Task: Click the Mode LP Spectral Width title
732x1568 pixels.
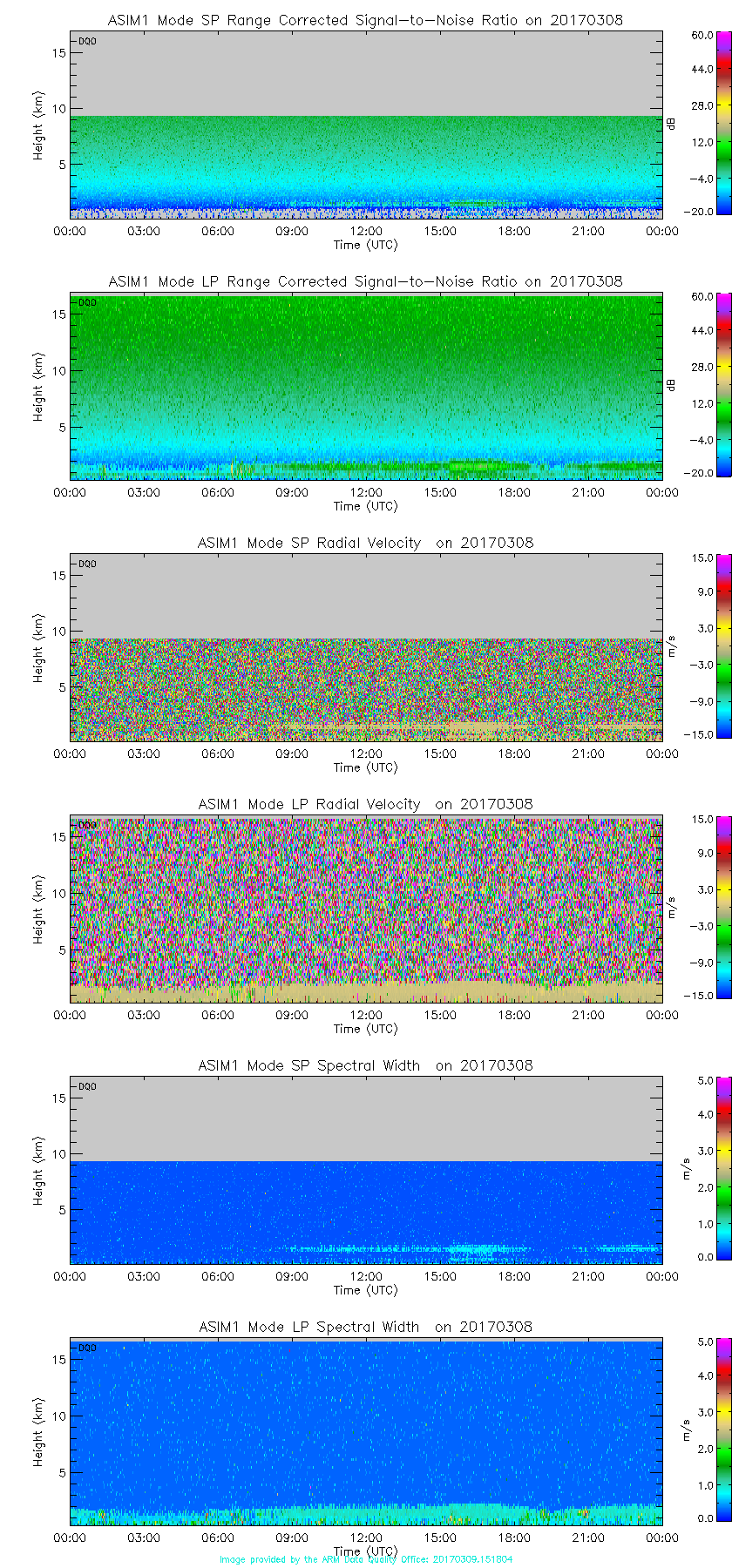Action: pyautogui.click(x=365, y=1327)
